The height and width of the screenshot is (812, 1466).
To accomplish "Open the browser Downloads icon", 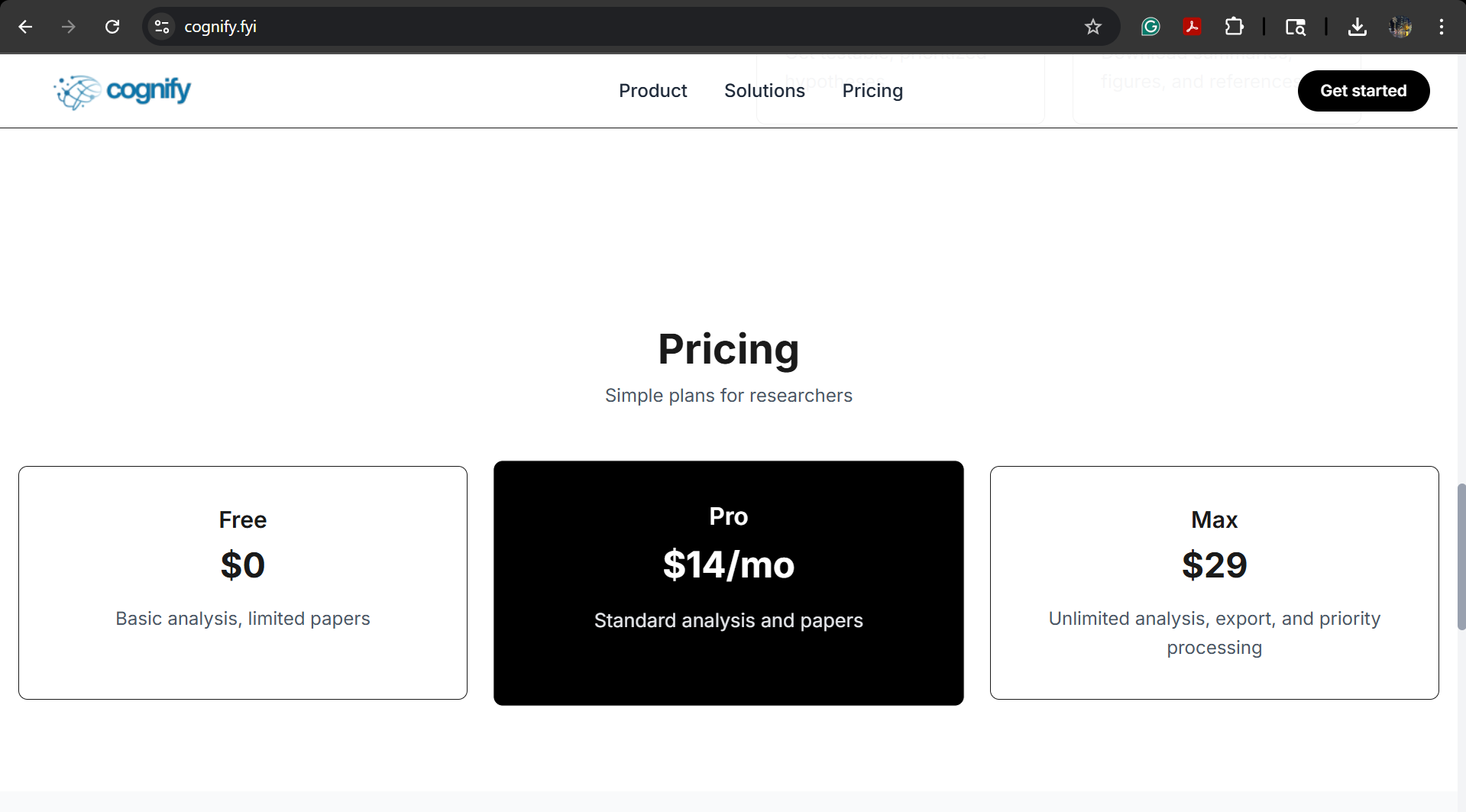I will (x=1358, y=27).
